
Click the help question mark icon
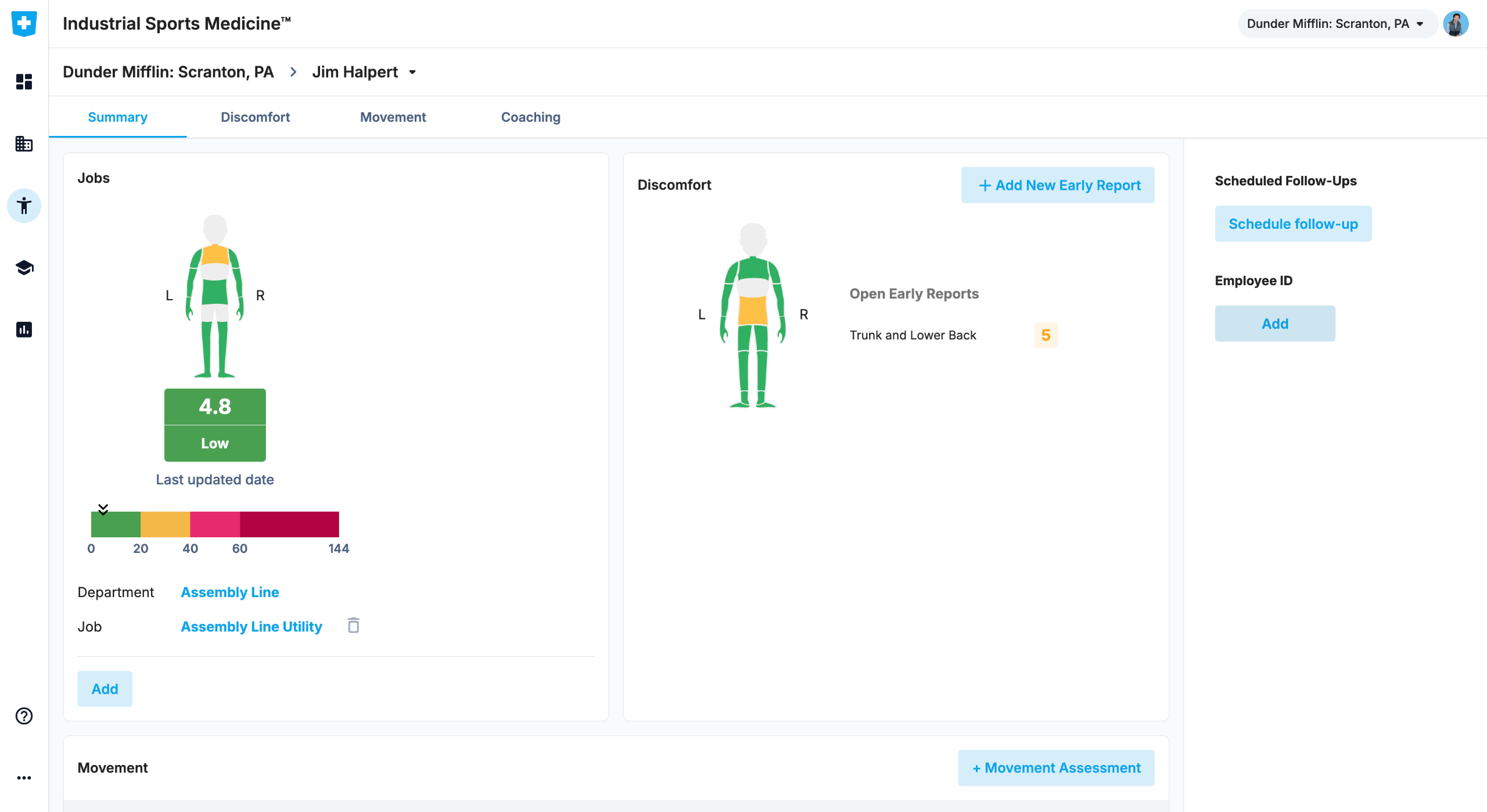(24, 716)
